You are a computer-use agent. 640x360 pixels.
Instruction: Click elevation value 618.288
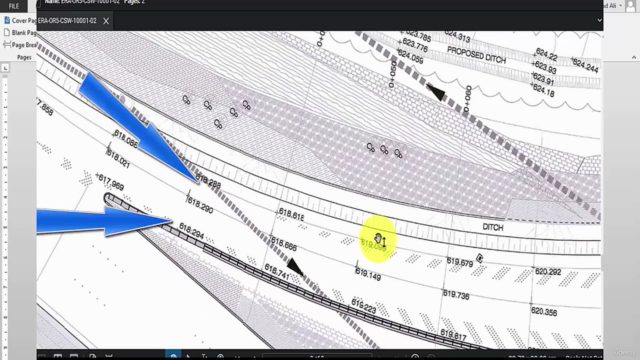pos(209,181)
